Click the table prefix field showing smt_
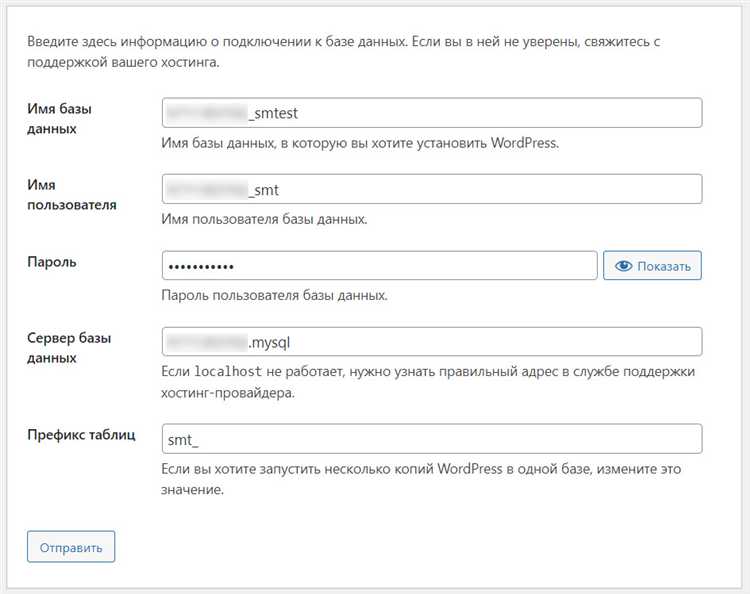This screenshot has width=750, height=594. click(432, 439)
